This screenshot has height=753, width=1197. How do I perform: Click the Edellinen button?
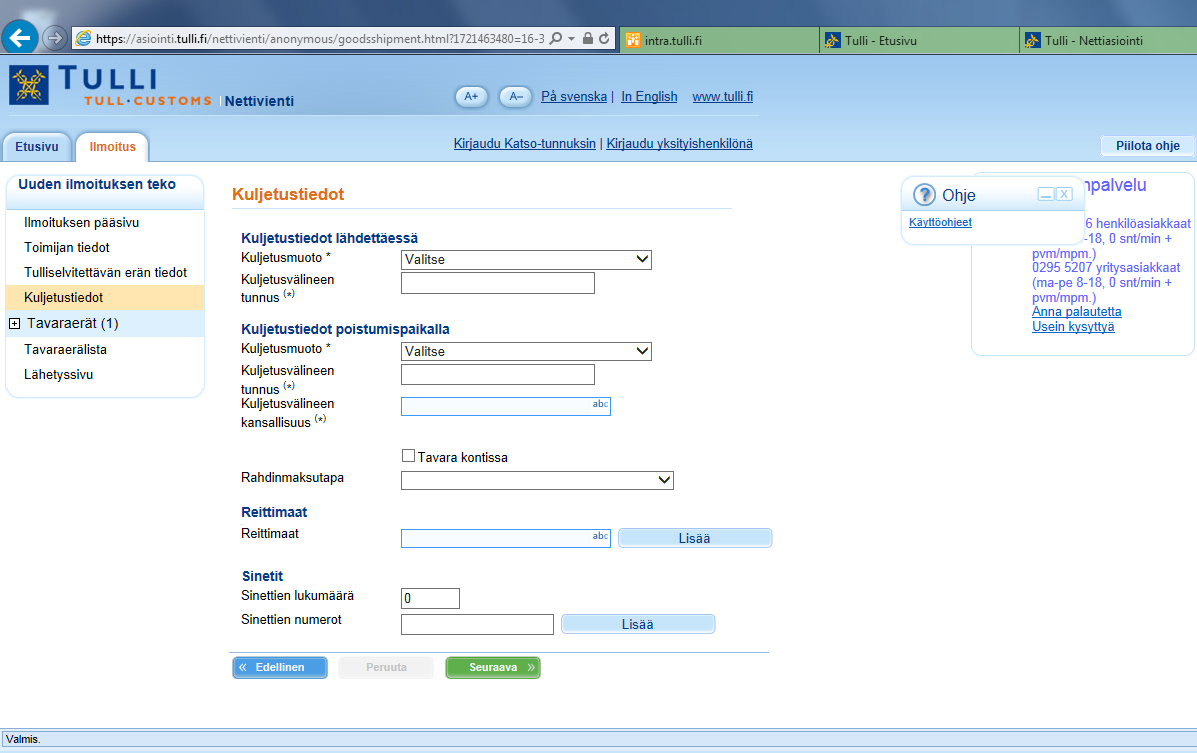tap(280, 667)
